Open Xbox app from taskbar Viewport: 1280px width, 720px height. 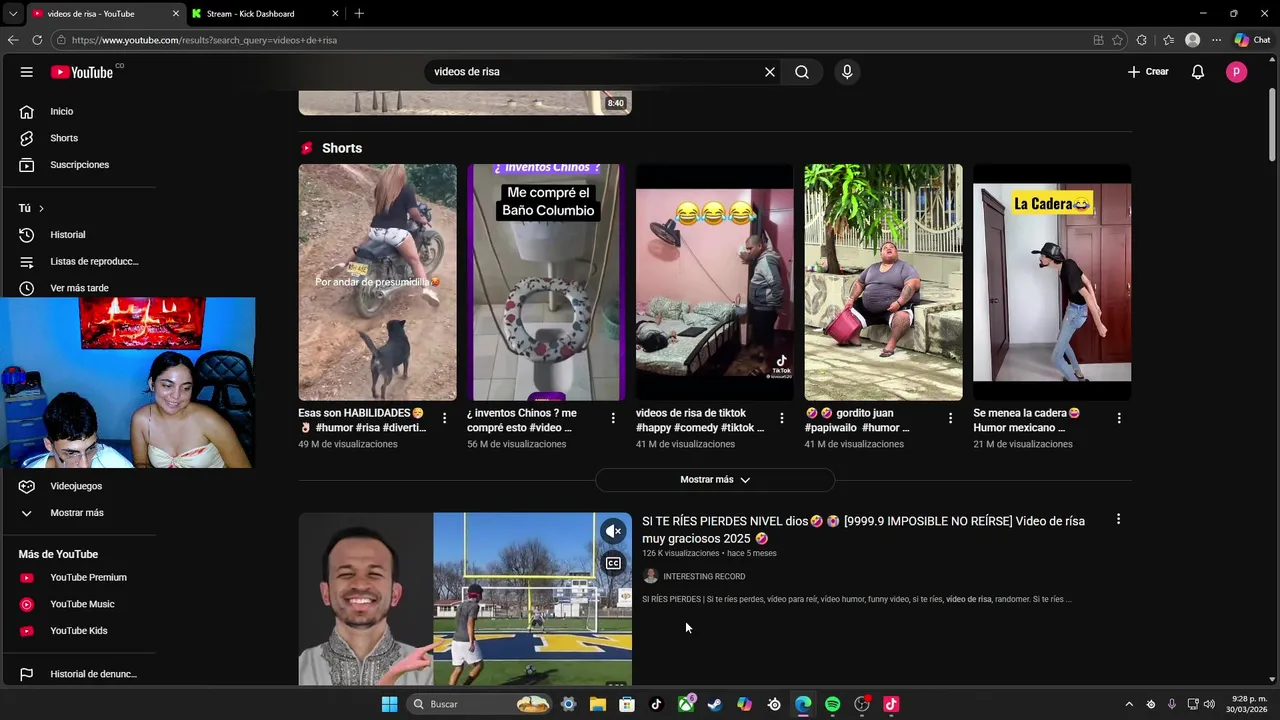point(686,704)
